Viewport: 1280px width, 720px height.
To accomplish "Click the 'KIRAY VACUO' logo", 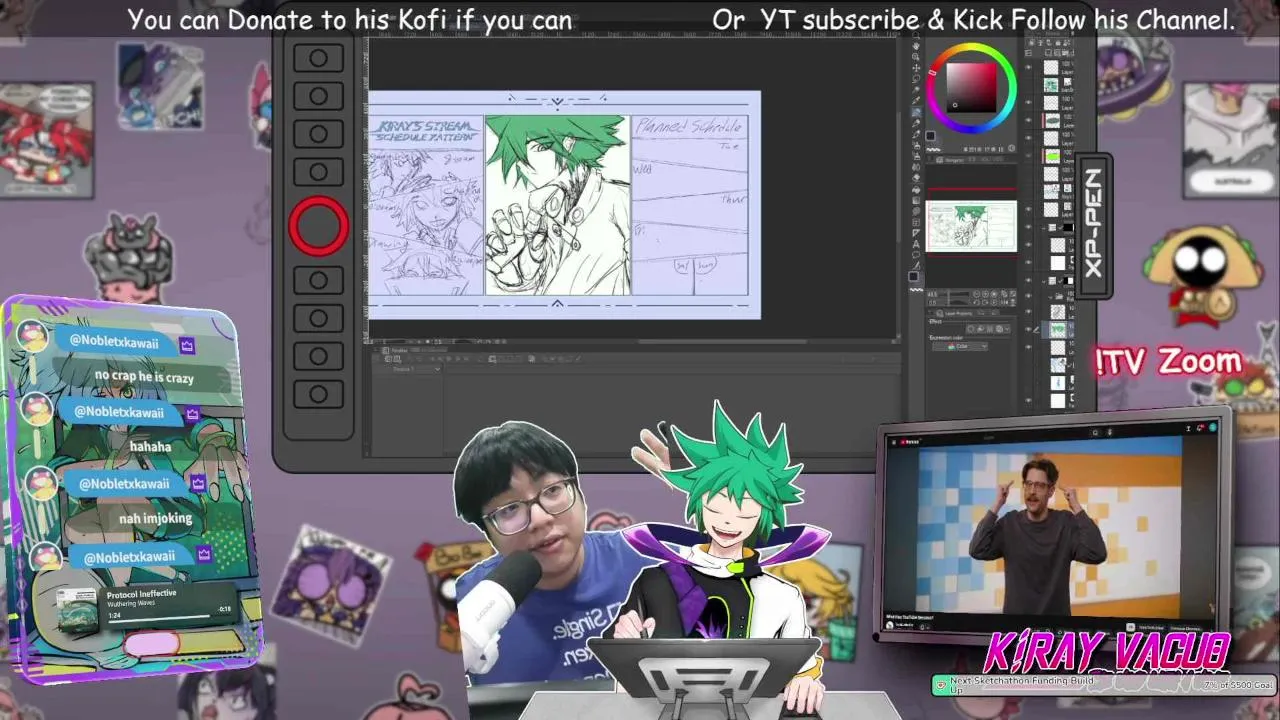I will coord(1107,652).
